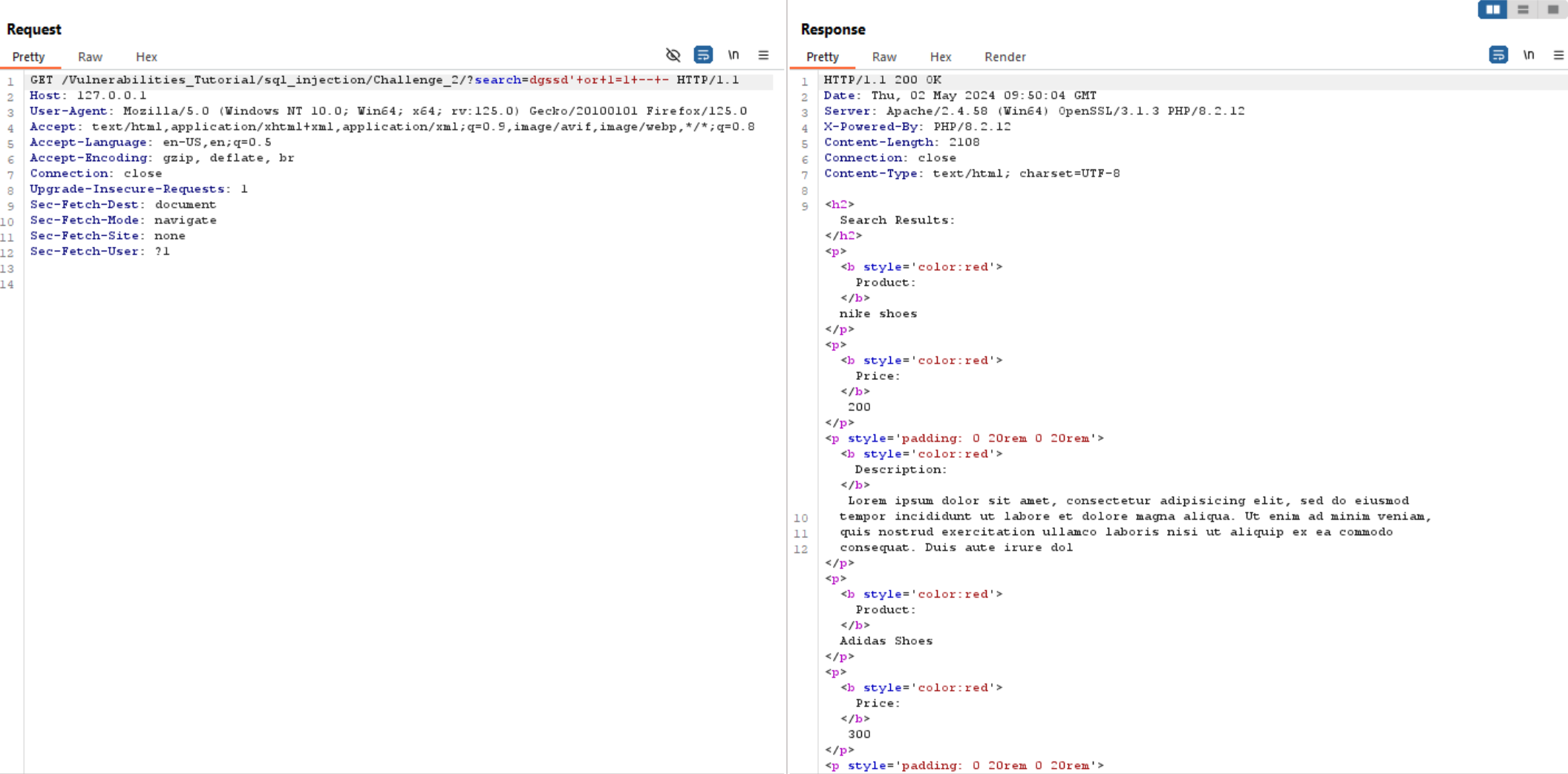Switch Response view to Raw tab
The image size is (1568, 774).
(884, 57)
